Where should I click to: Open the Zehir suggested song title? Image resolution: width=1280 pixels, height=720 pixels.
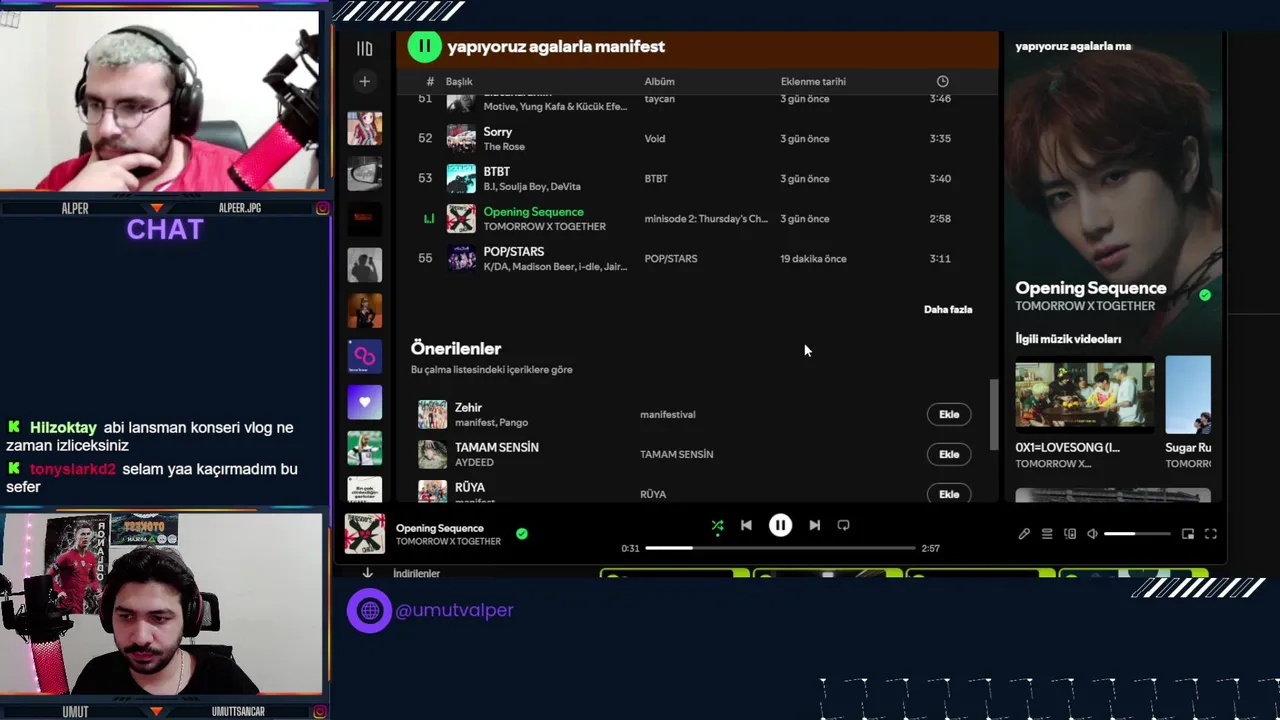point(468,407)
